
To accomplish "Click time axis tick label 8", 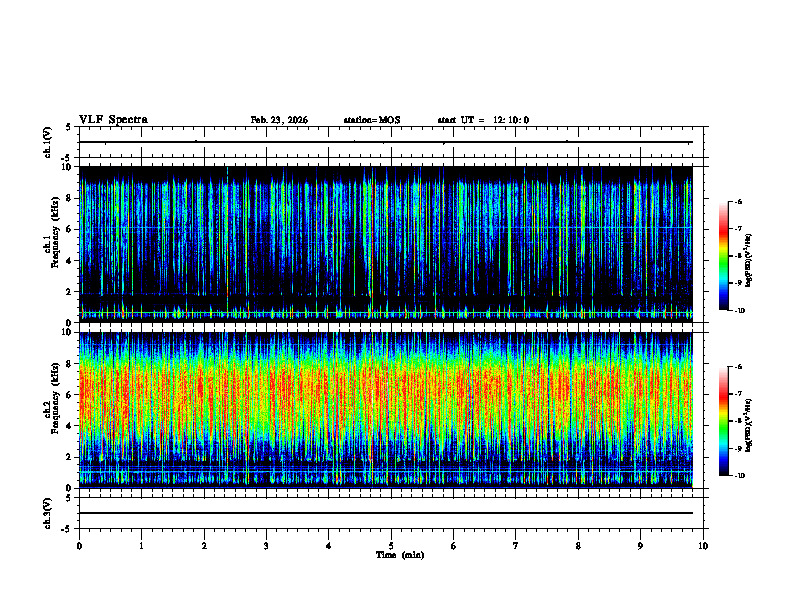I will click(x=578, y=546).
